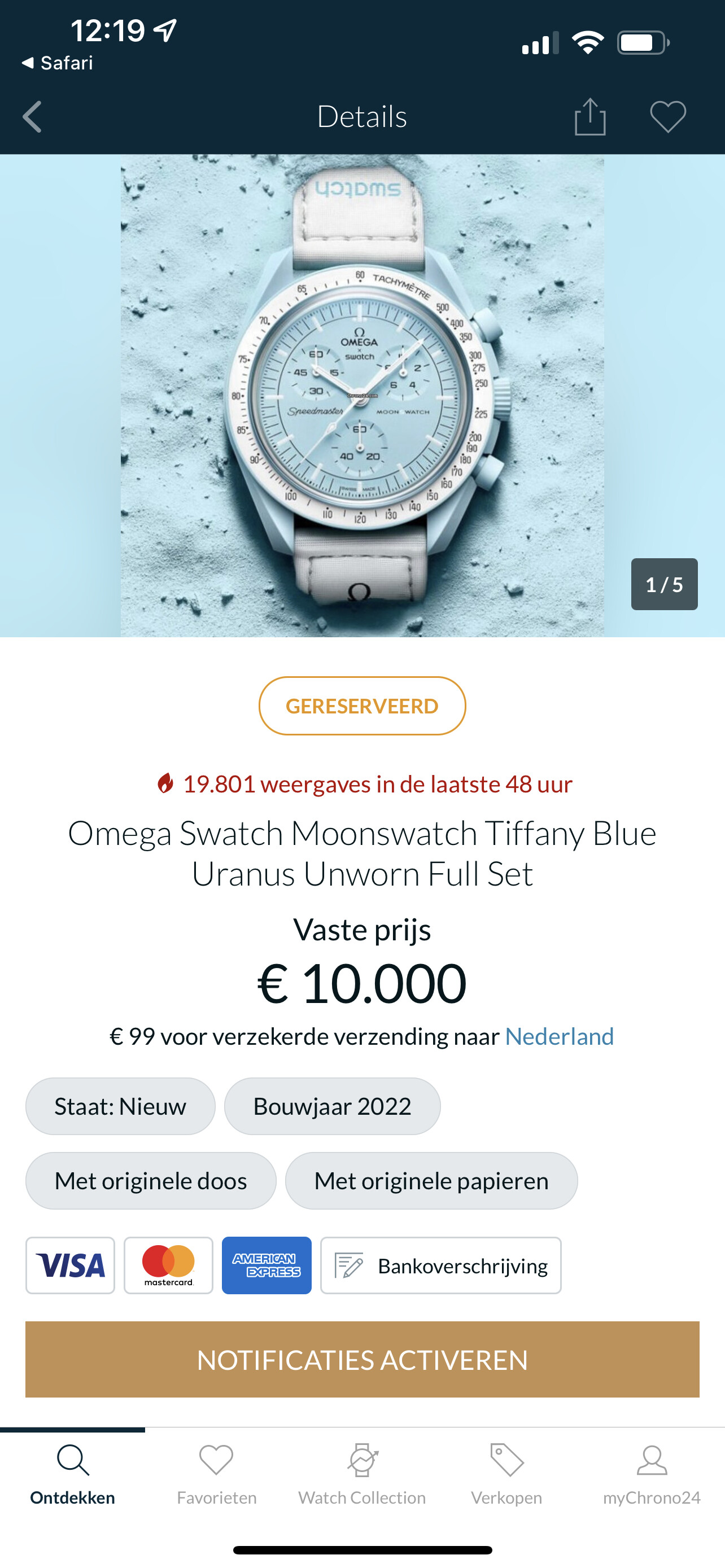
Task: Select the Bouwjaar 2022 chip
Action: point(333,1107)
